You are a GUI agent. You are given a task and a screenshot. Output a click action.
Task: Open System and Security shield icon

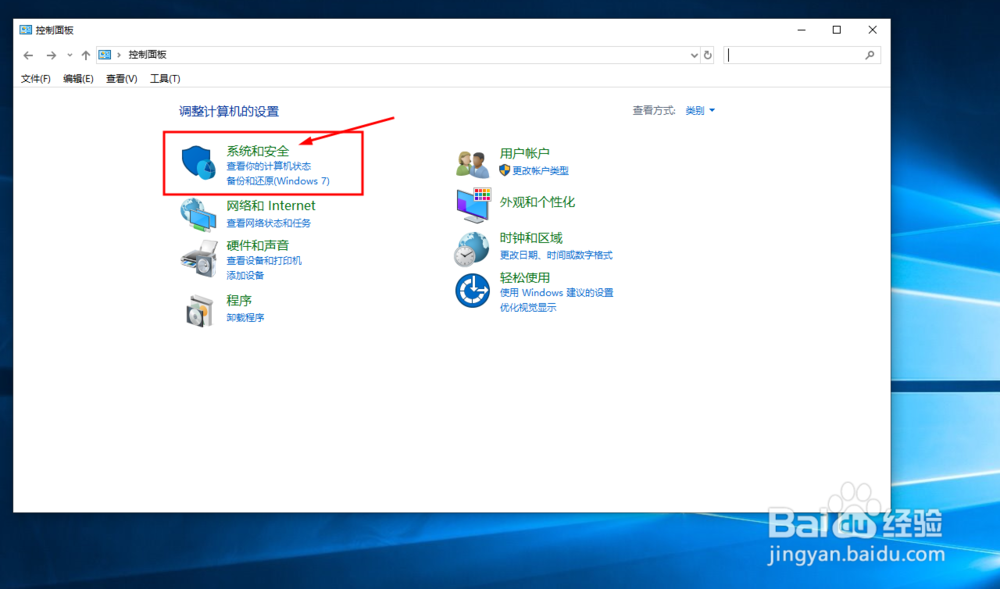[198, 162]
